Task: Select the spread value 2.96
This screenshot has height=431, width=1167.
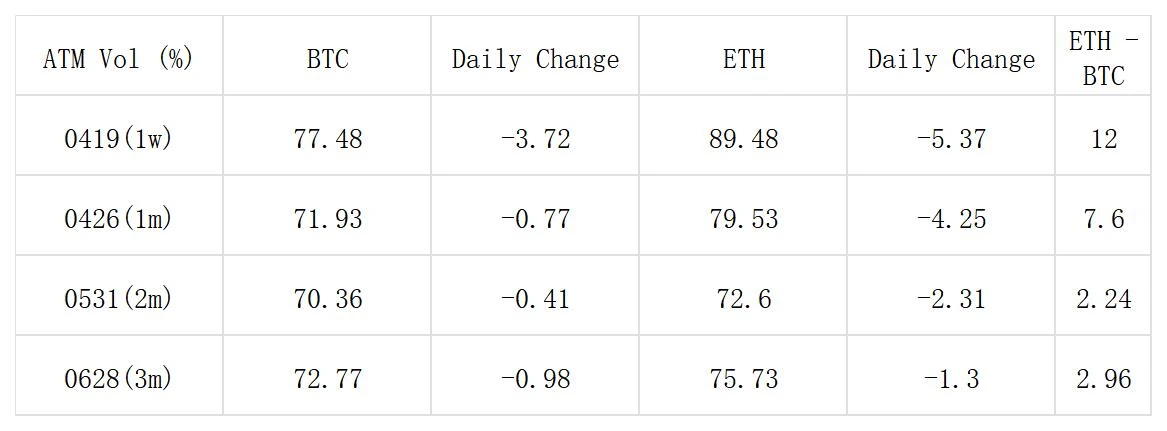Action: [1103, 379]
